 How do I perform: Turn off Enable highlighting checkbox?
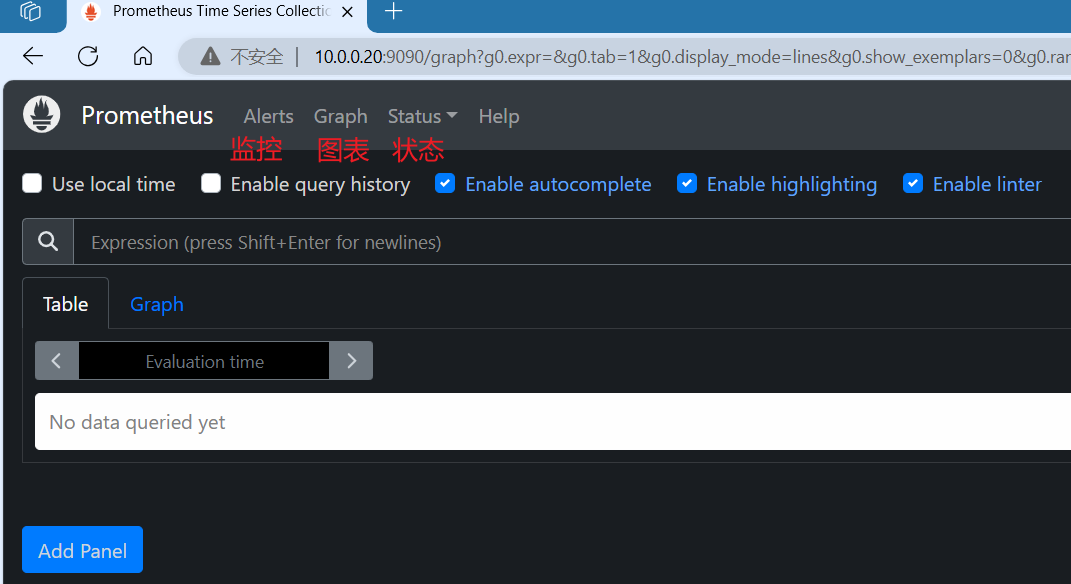pos(687,183)
